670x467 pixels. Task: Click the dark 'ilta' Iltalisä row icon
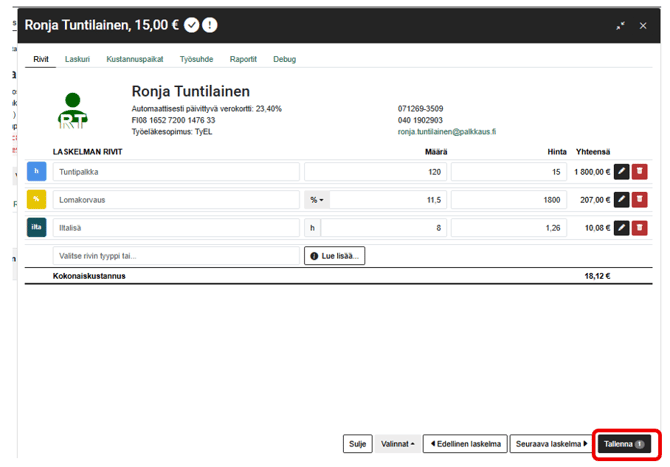pyautogui.click(x=36, y=227)
